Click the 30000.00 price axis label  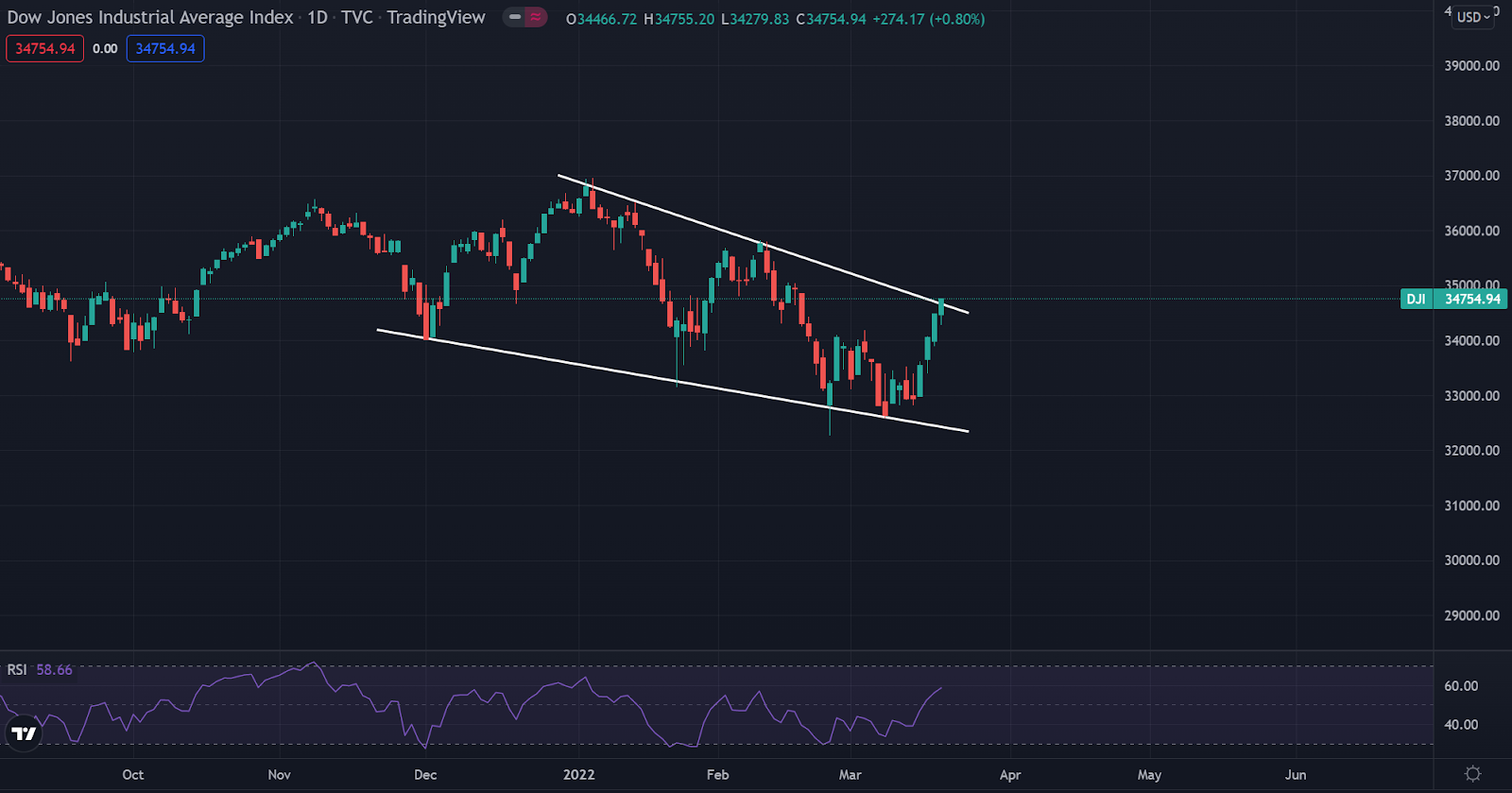click(1472, 560)
